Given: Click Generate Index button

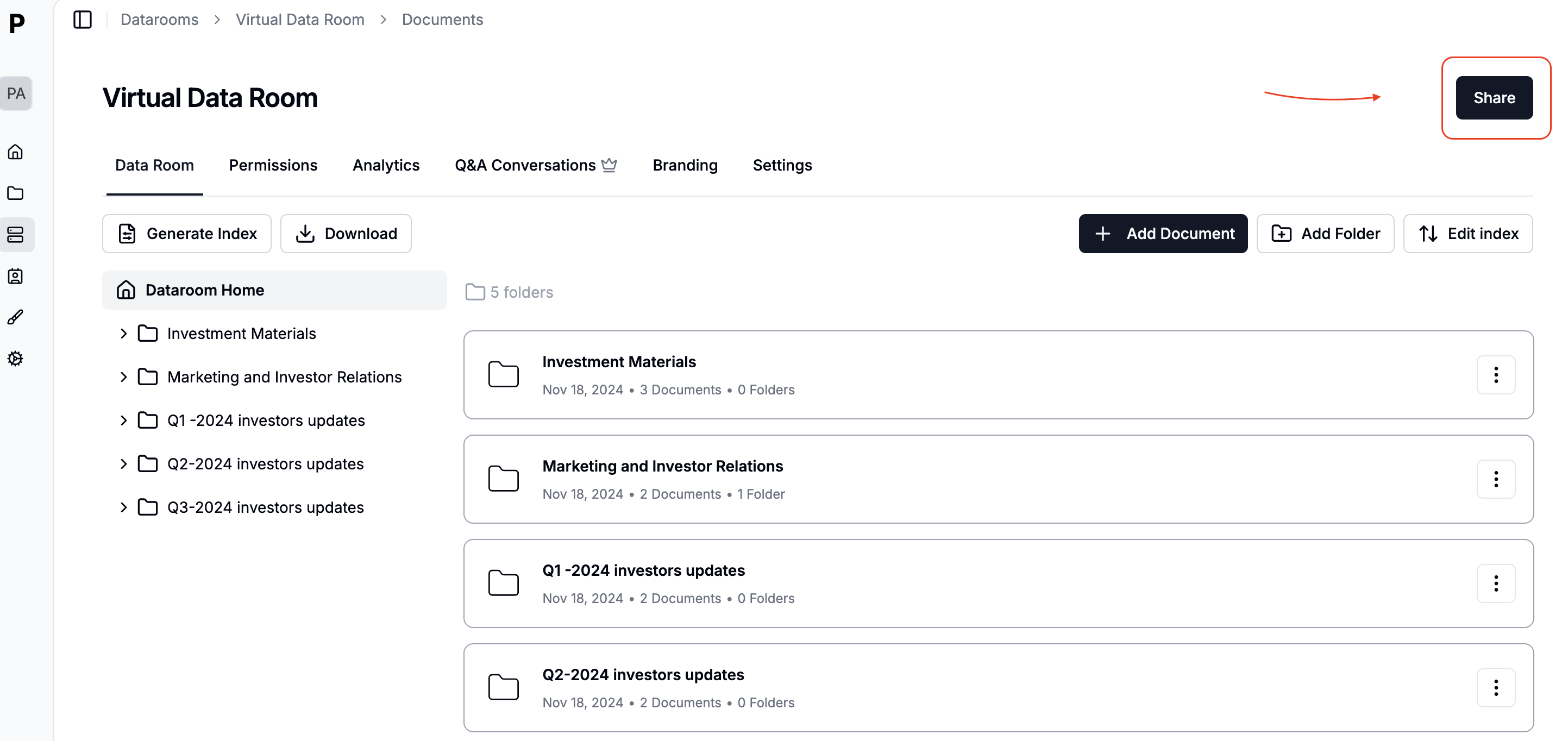Looking at the screenshot, I should [186, 233].
